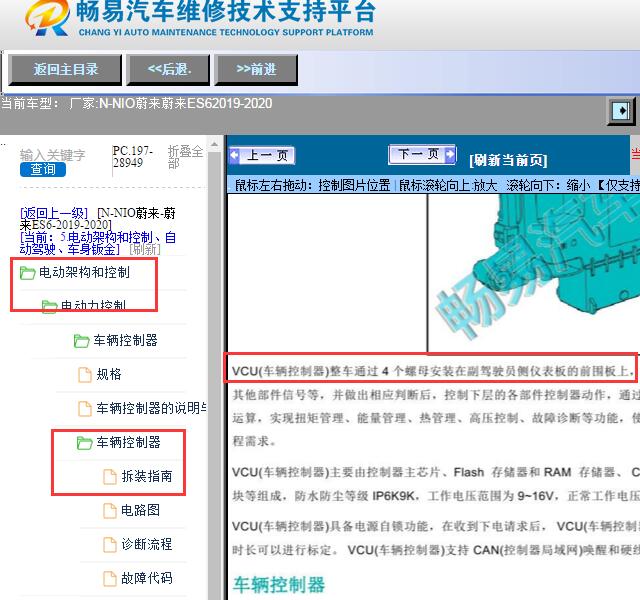640x600 pixels.
Task: Open the 电动力控制 folder icon
Action: point(49,307)
